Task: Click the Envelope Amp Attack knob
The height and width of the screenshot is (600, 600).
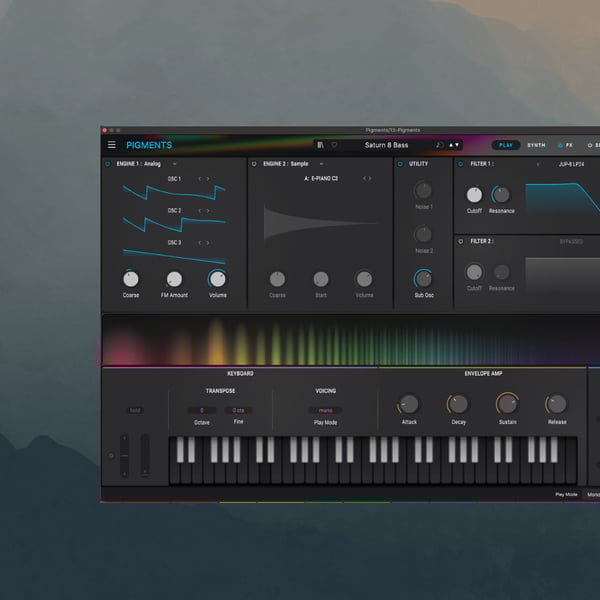Action: pyautogui.click(x=409, y=404)
